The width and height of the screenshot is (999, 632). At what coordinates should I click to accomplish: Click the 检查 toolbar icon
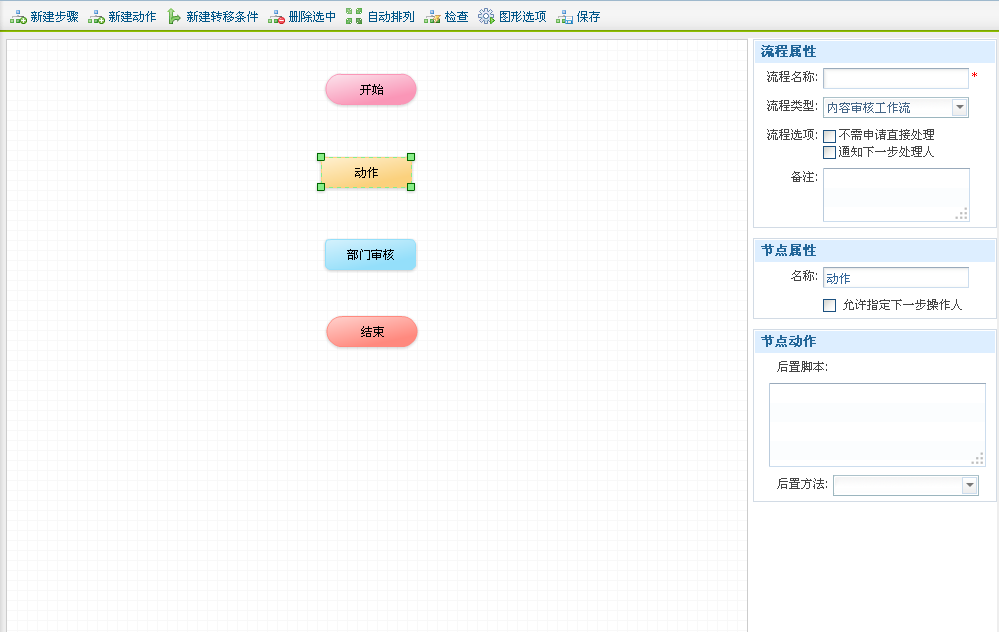(x=432, y=17)
